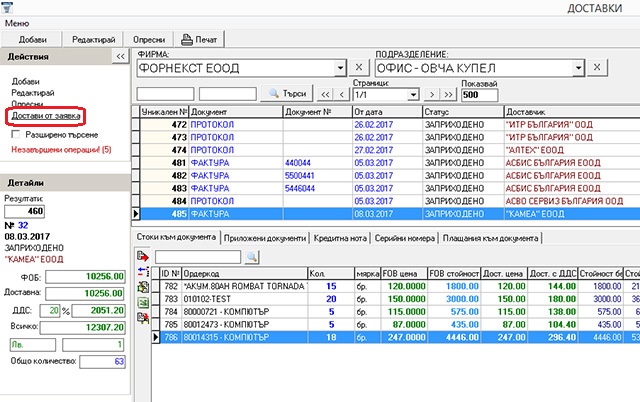The height and width of the screenshot is (402, 640).
Task: Go to the first page with << button
Action: [x=325, y=95]
